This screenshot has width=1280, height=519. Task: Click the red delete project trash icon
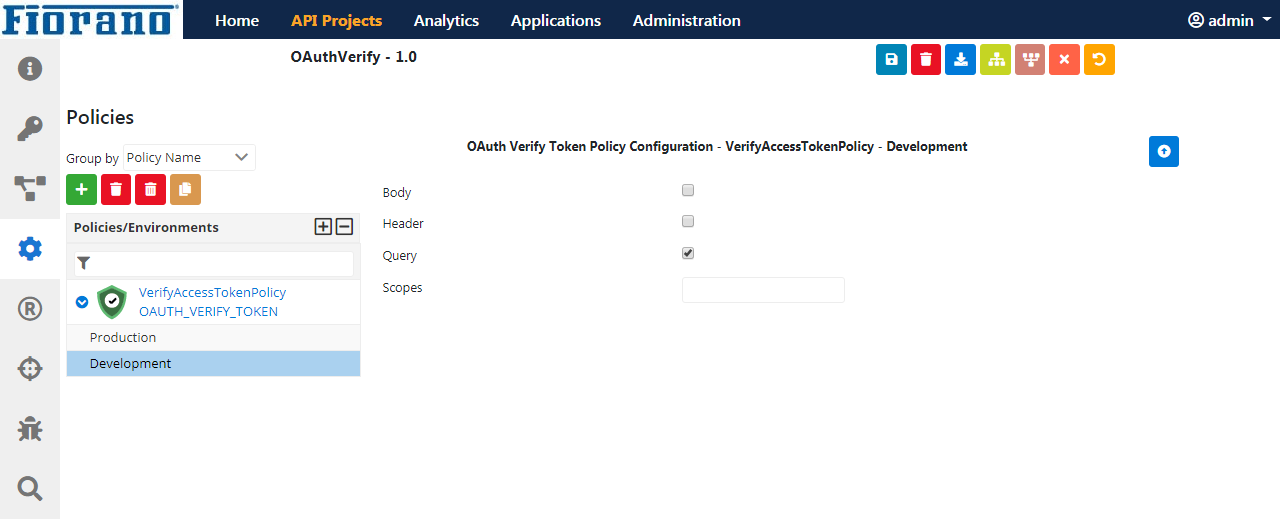[x=926, y=60]
